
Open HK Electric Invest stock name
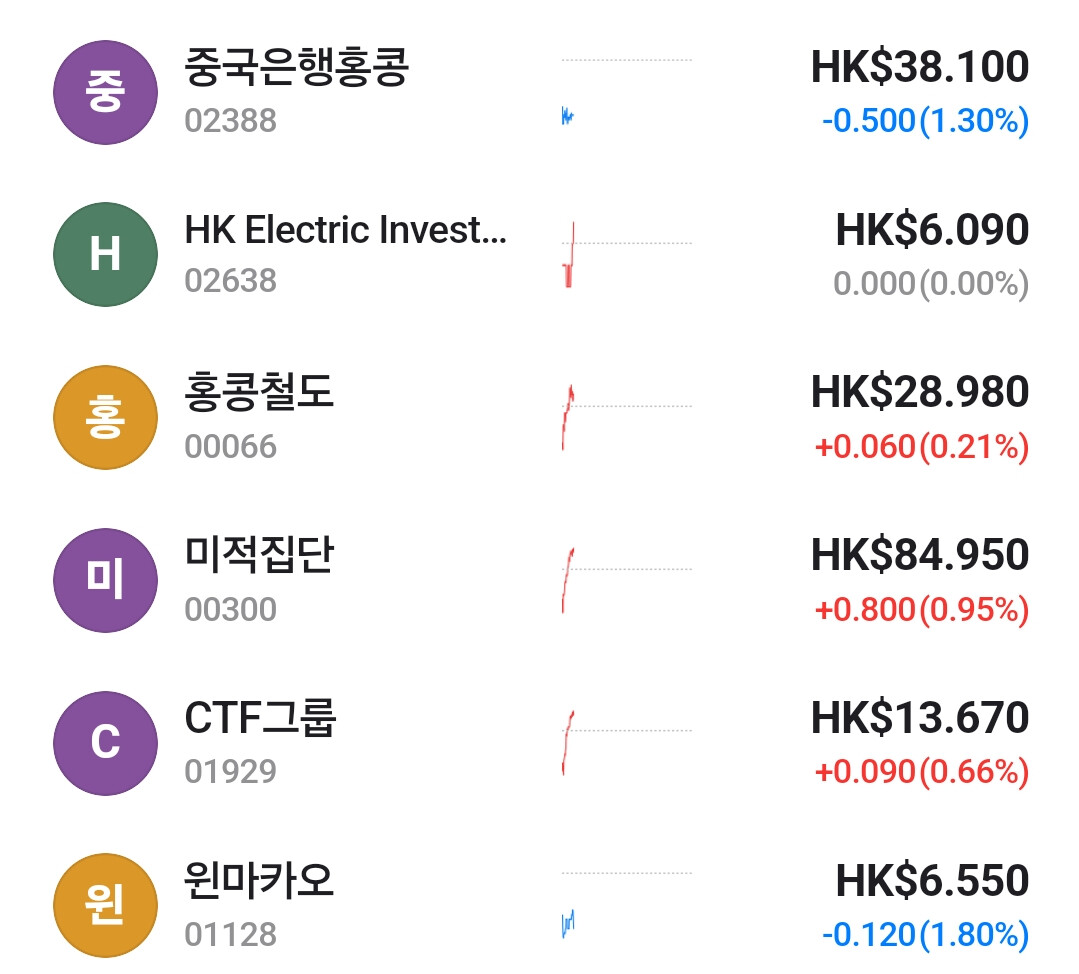point(346,231)
